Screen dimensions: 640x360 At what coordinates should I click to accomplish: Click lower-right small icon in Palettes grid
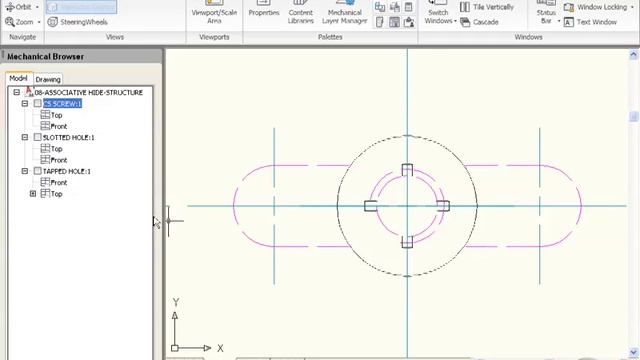pyautogui.click(x=409, y=22)
